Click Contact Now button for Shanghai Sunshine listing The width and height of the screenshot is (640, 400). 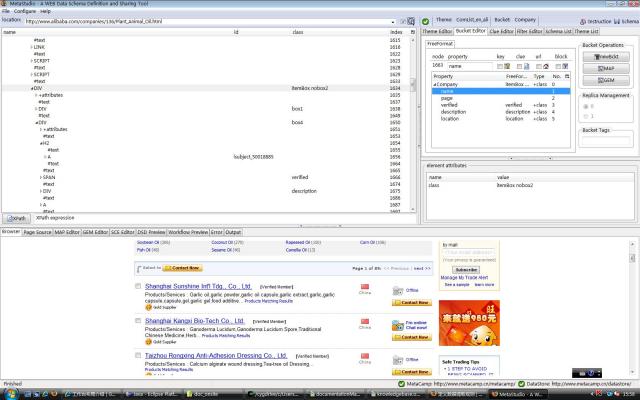click(412, 302)
